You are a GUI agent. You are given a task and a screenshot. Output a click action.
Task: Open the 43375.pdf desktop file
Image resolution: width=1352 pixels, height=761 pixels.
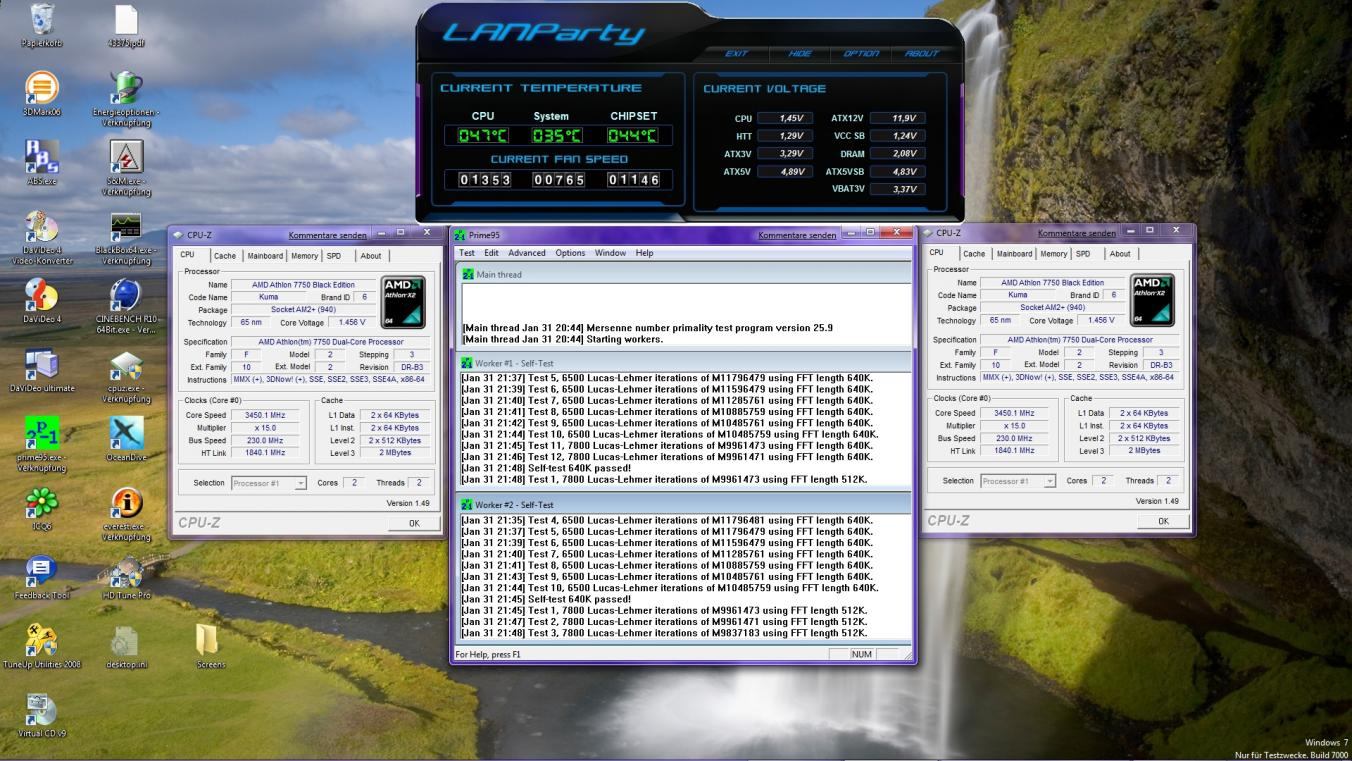[x=126, y=19]
